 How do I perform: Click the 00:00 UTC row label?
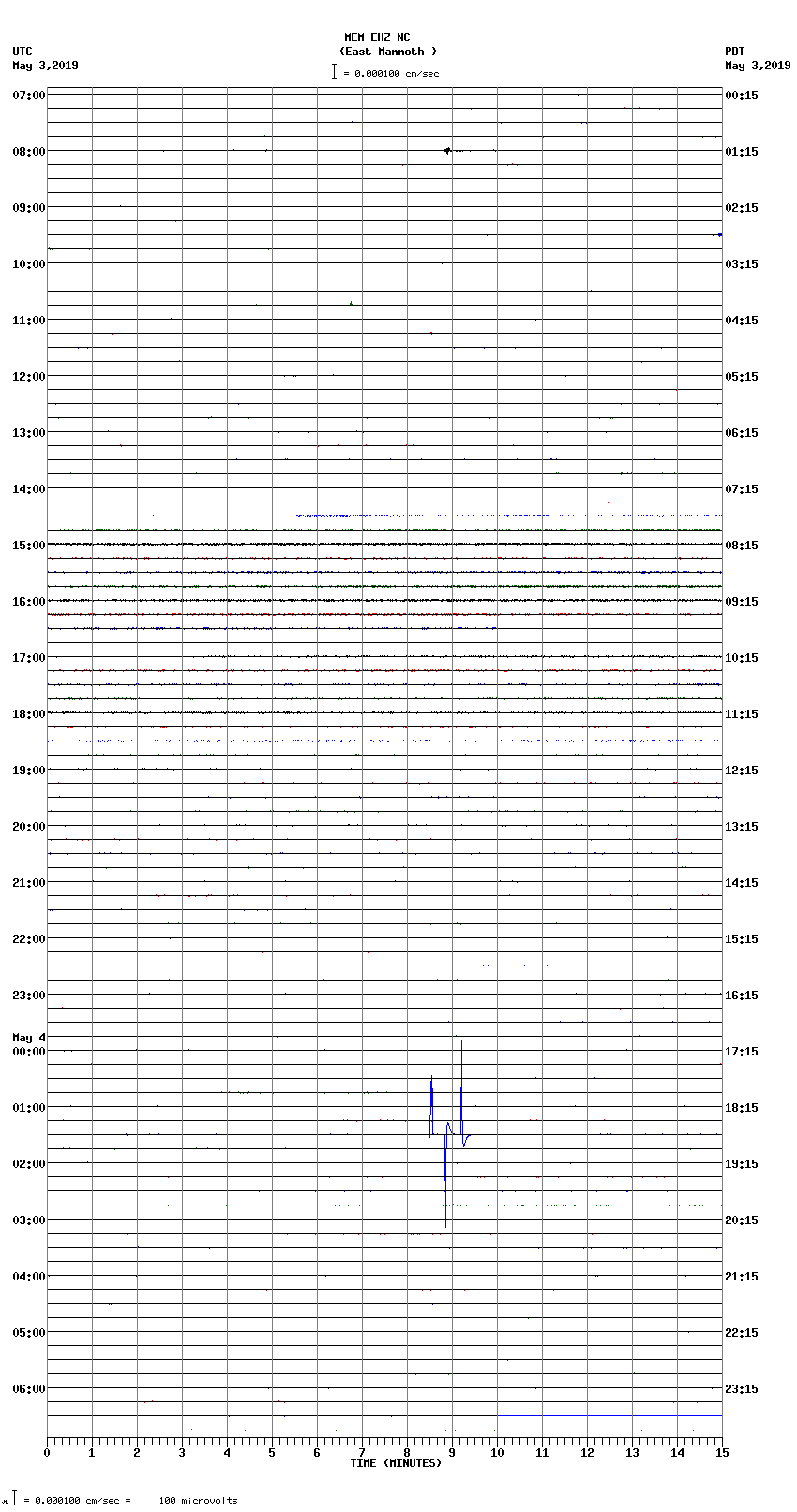pos(29,1052)
